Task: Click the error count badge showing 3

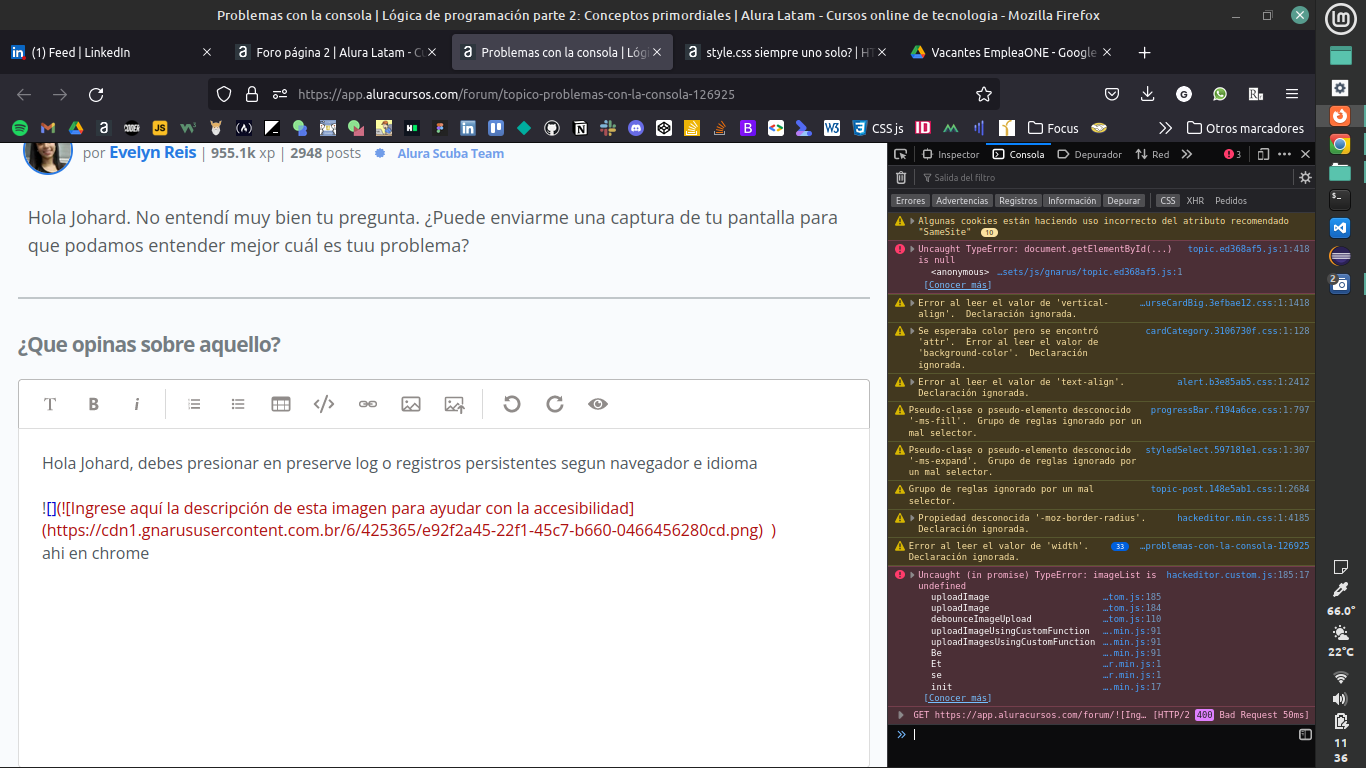Action: 1233,154
